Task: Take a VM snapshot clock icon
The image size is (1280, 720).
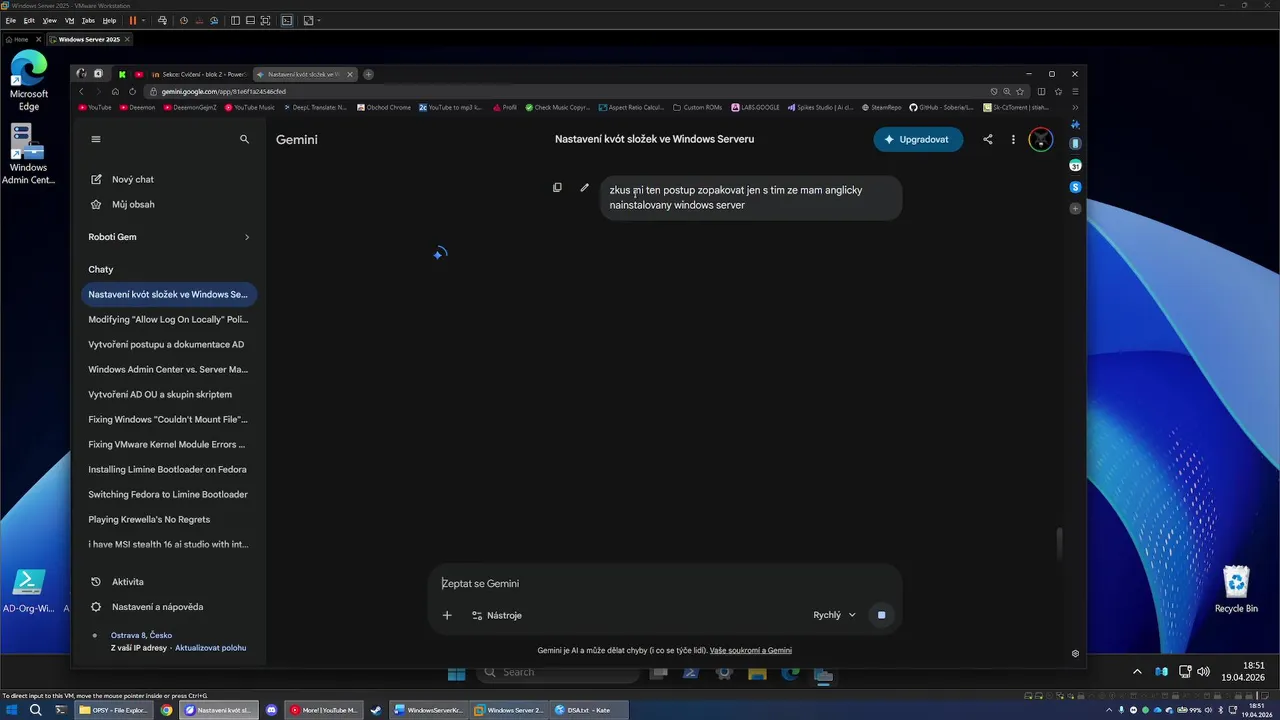Action: coord(184,20)
